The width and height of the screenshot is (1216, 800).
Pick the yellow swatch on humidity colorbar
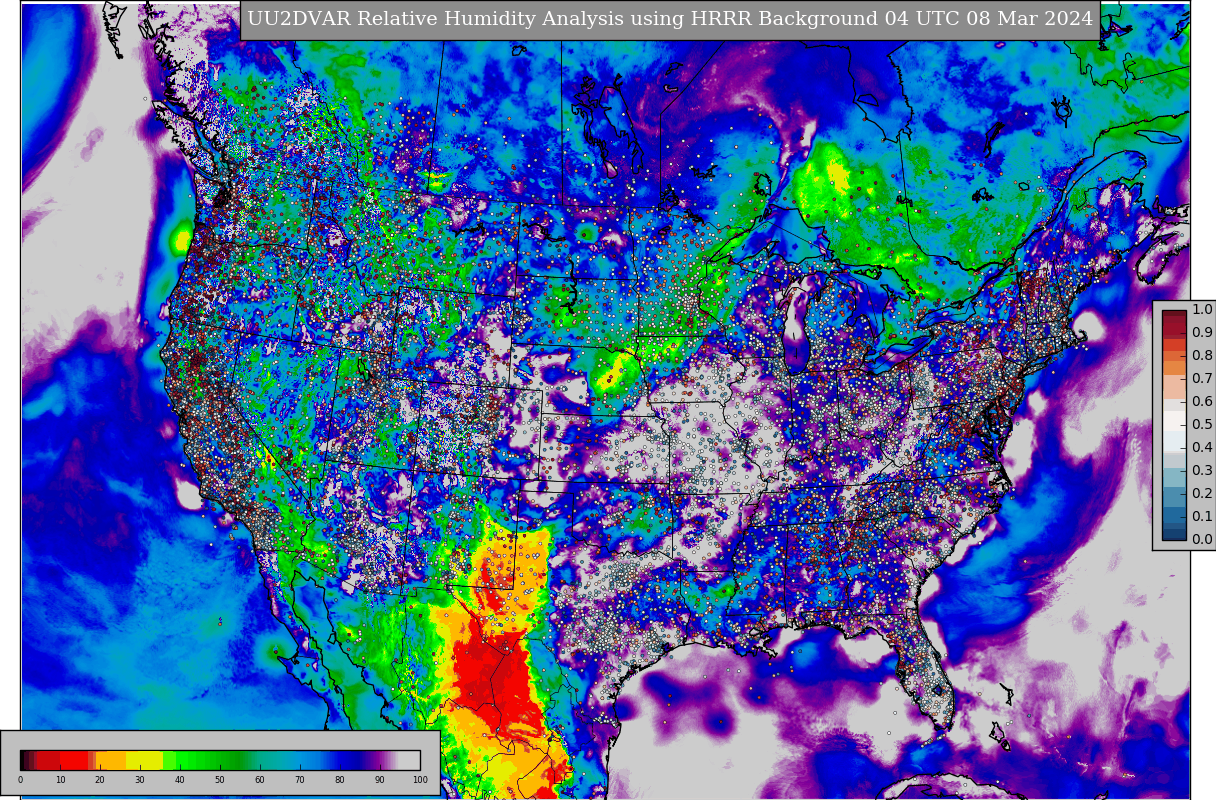coord(145,760)
